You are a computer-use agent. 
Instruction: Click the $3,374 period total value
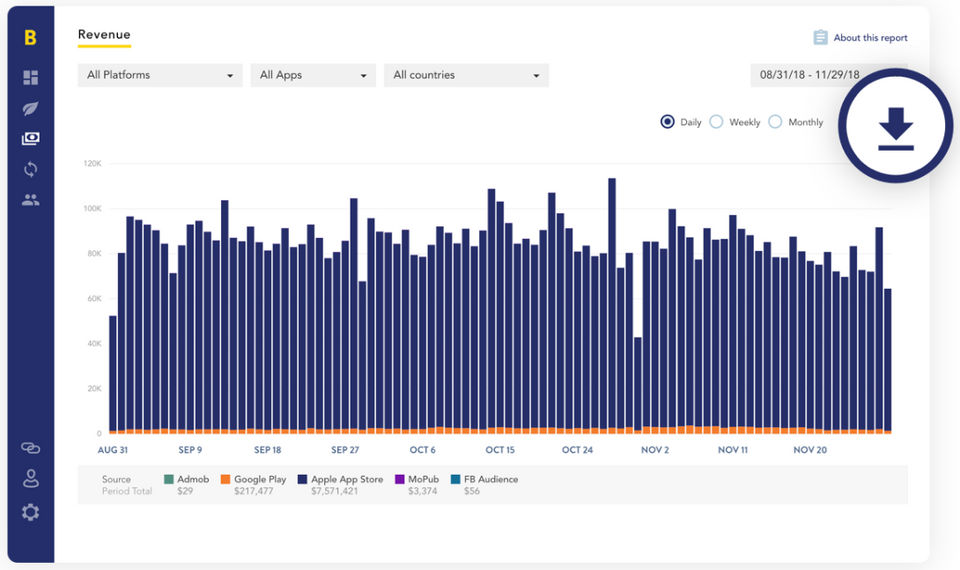pos(422,491)
